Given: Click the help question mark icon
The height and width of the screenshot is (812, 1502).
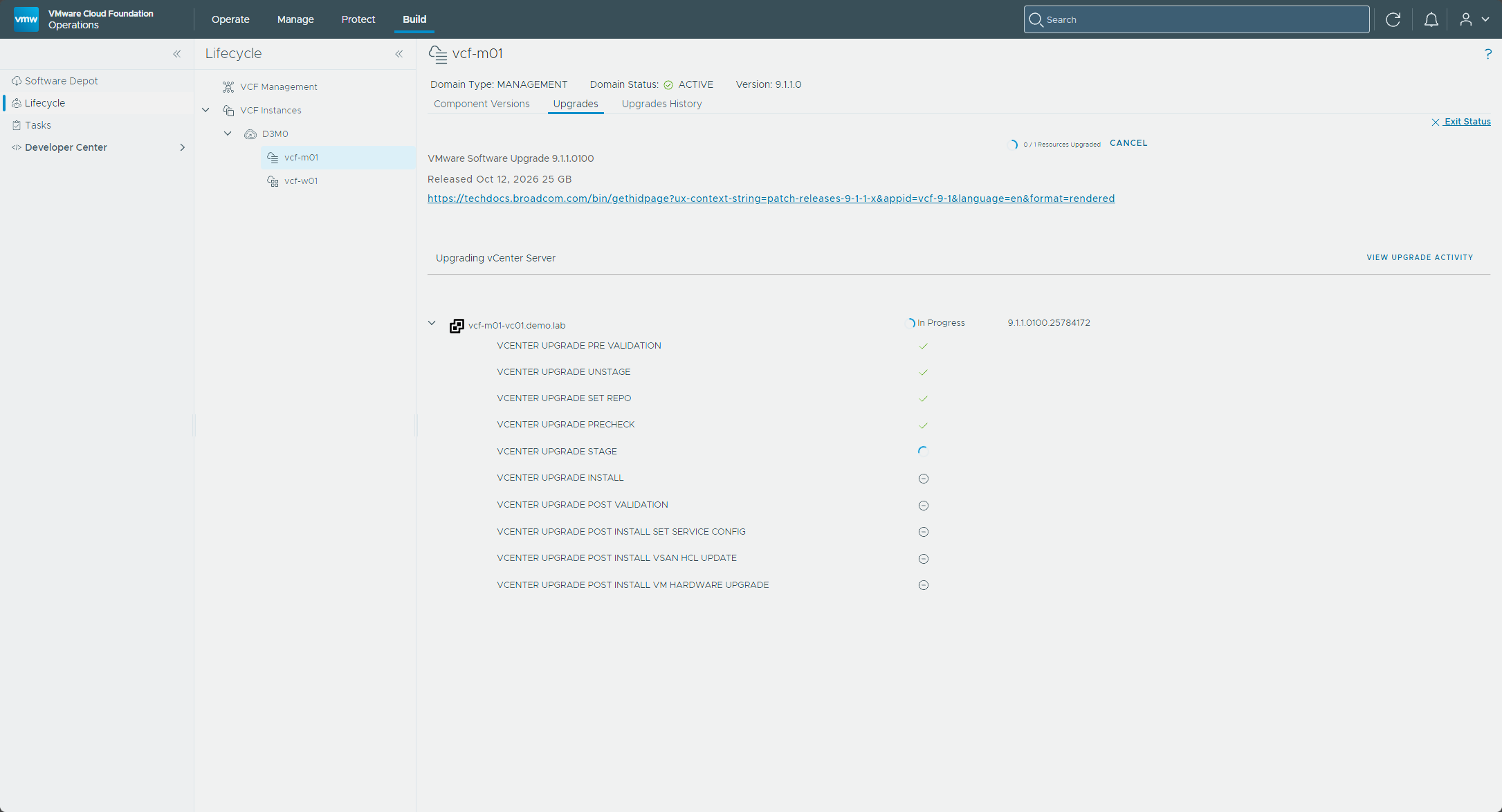Looking at the screenshot, I should (x=1488, y=54).
